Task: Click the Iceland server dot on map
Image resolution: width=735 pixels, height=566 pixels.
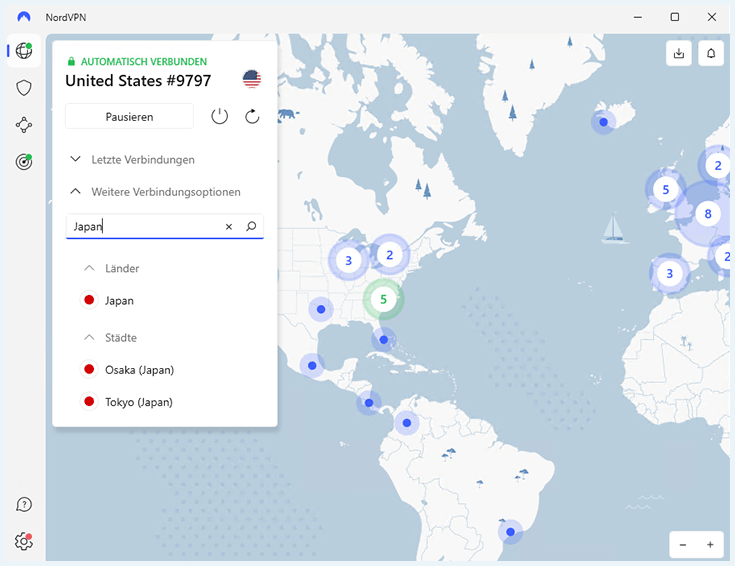Action: tap(604, 122)
